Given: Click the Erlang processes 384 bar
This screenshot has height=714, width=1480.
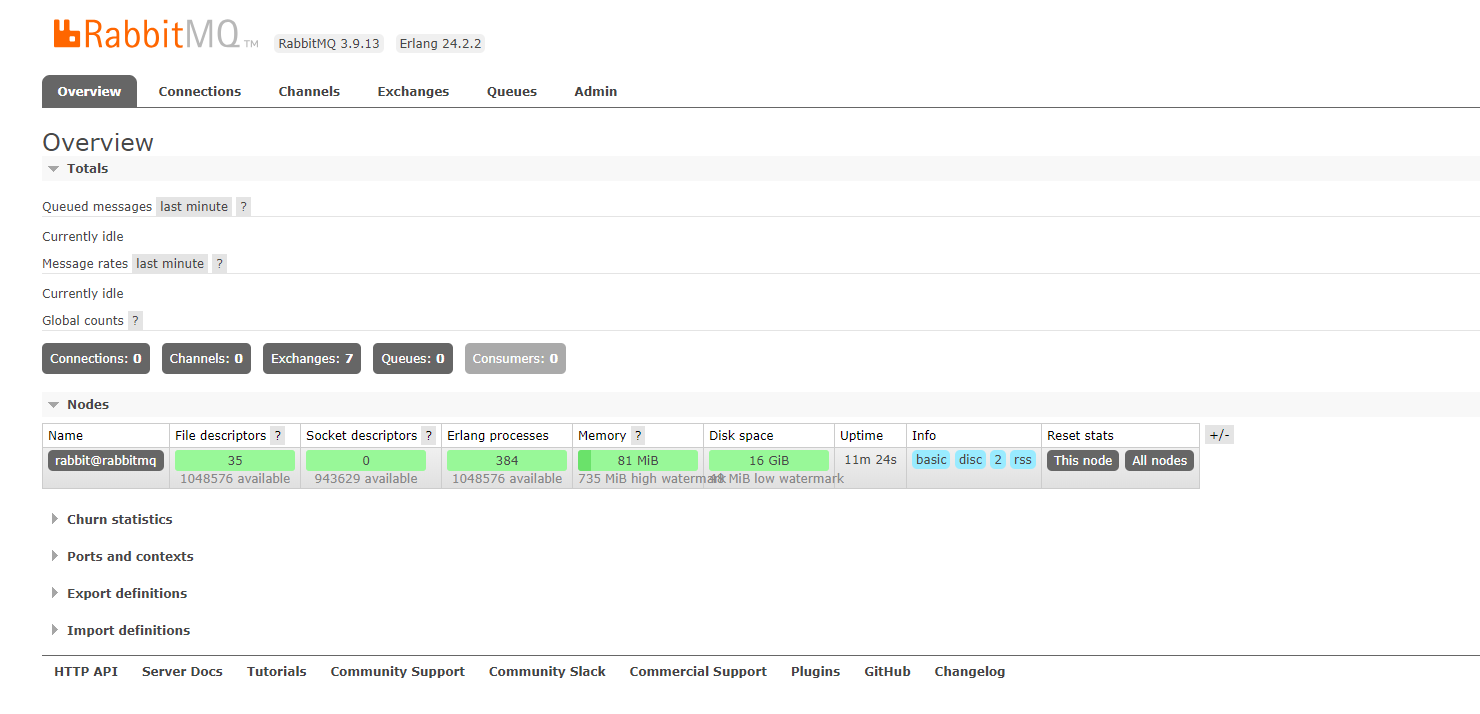Looking at the screenshot, I should tap(507, 461).
